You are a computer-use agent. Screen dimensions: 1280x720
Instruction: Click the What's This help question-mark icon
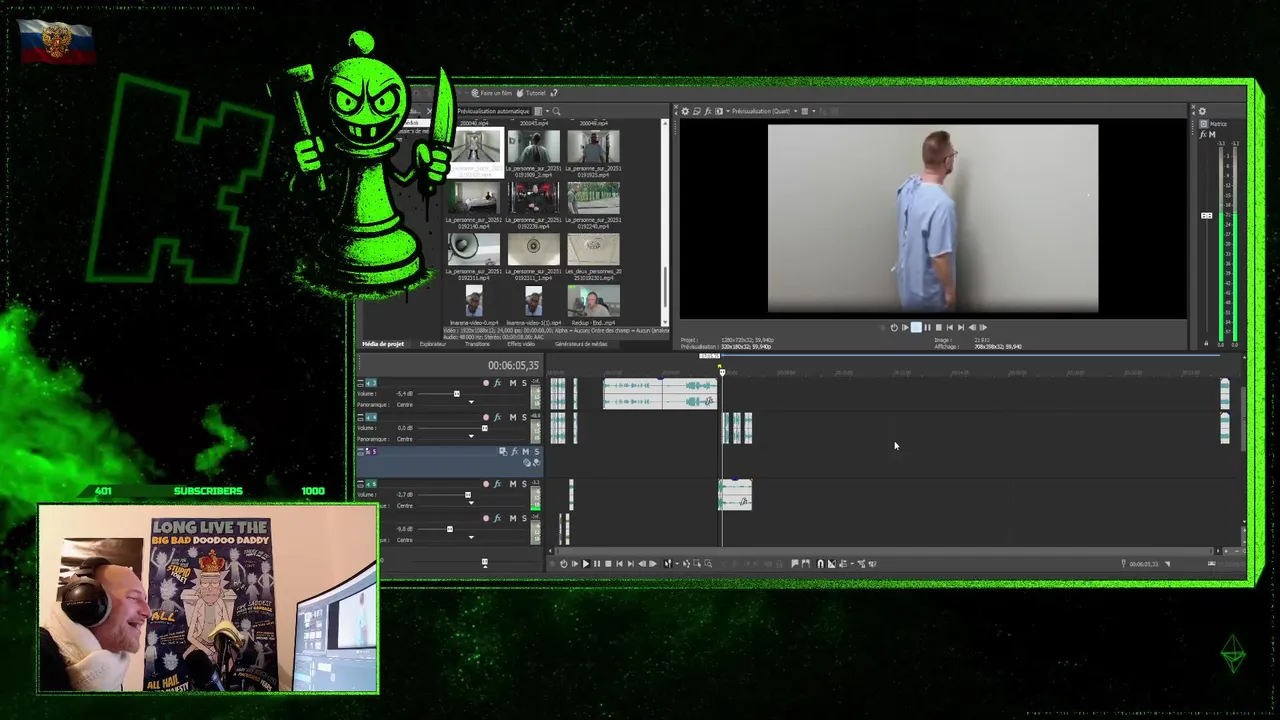pos(554,93)
